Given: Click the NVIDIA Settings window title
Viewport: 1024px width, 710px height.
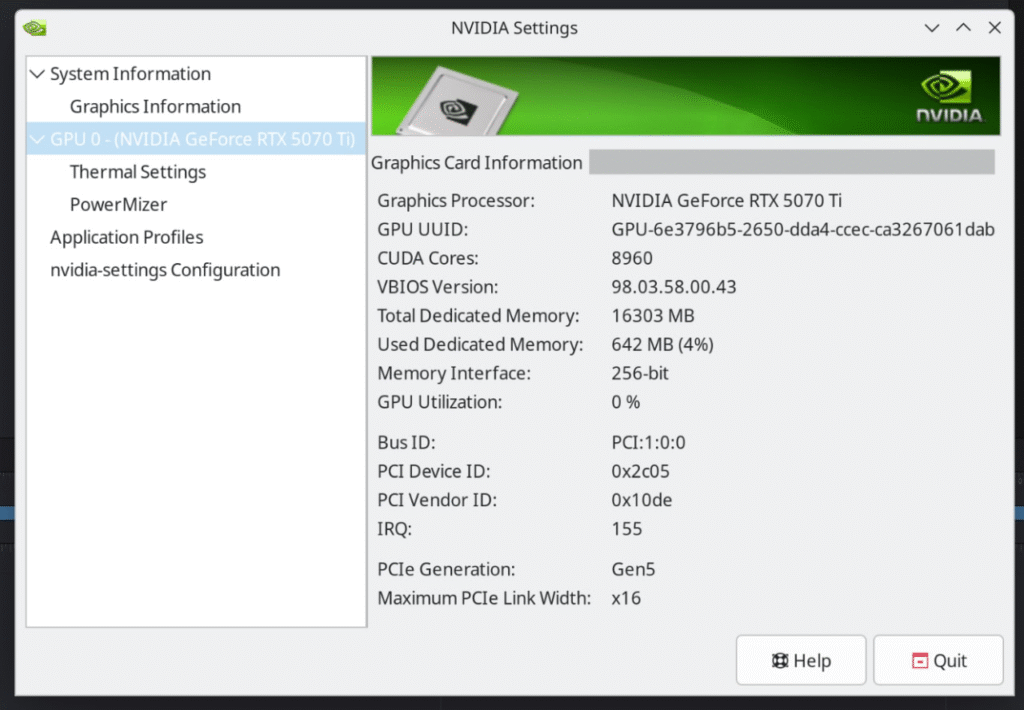Looking at the screenshot, I should [514, 28].
